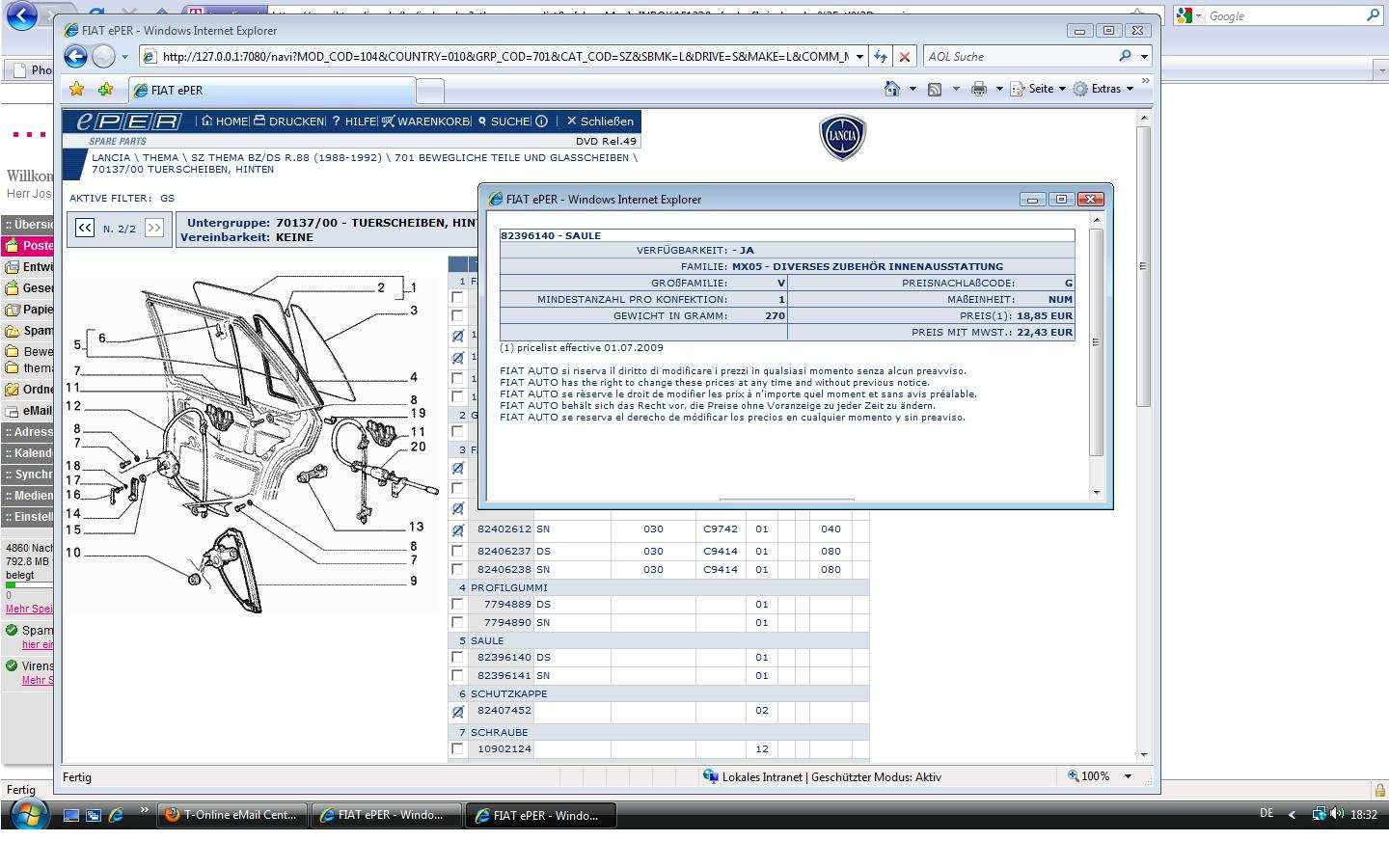Click the IE forward navigation button
This screenshot has height=868, width=1389.
(103, 56)
